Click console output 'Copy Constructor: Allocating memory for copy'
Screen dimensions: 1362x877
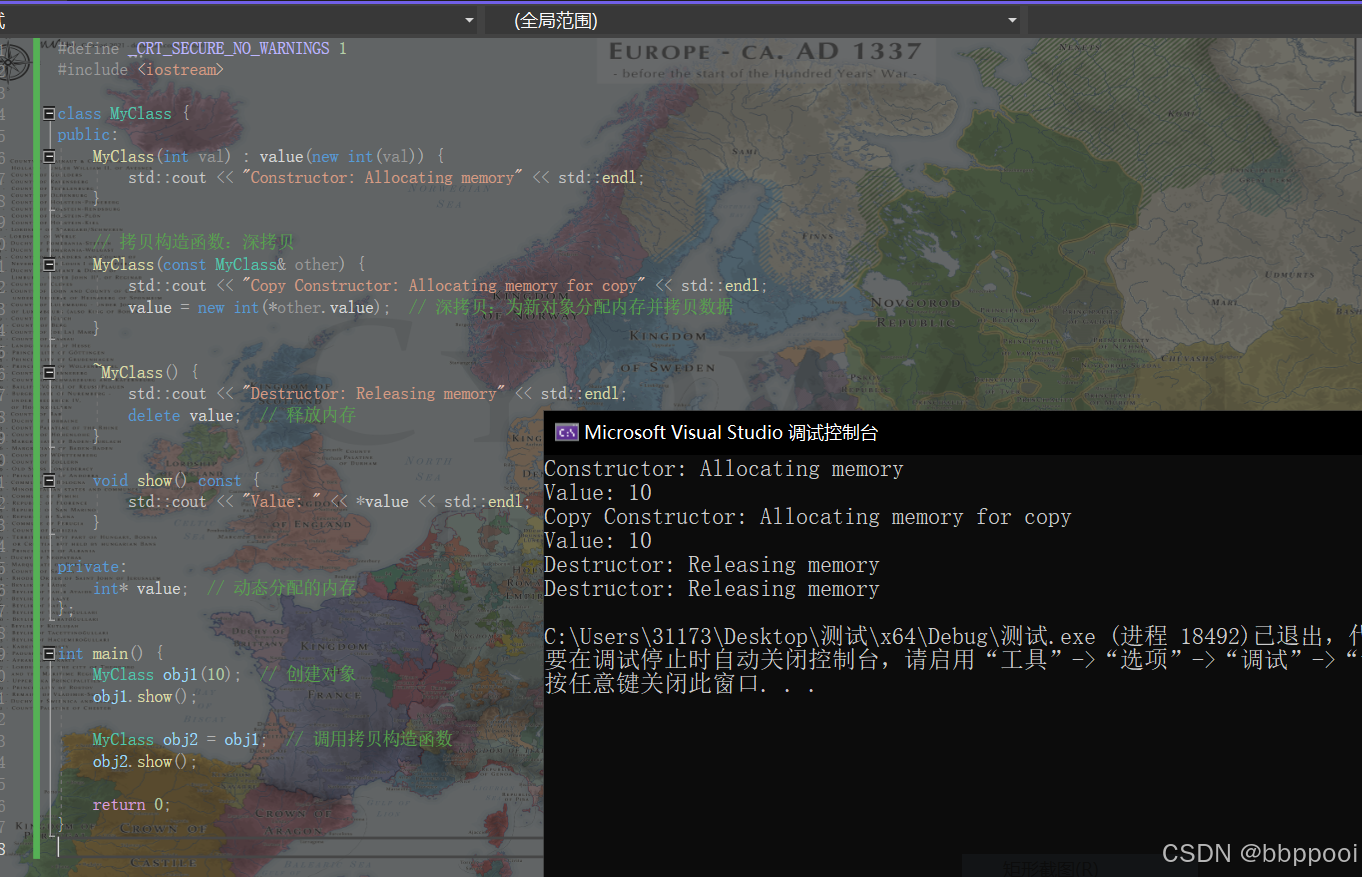coord(808,517)
